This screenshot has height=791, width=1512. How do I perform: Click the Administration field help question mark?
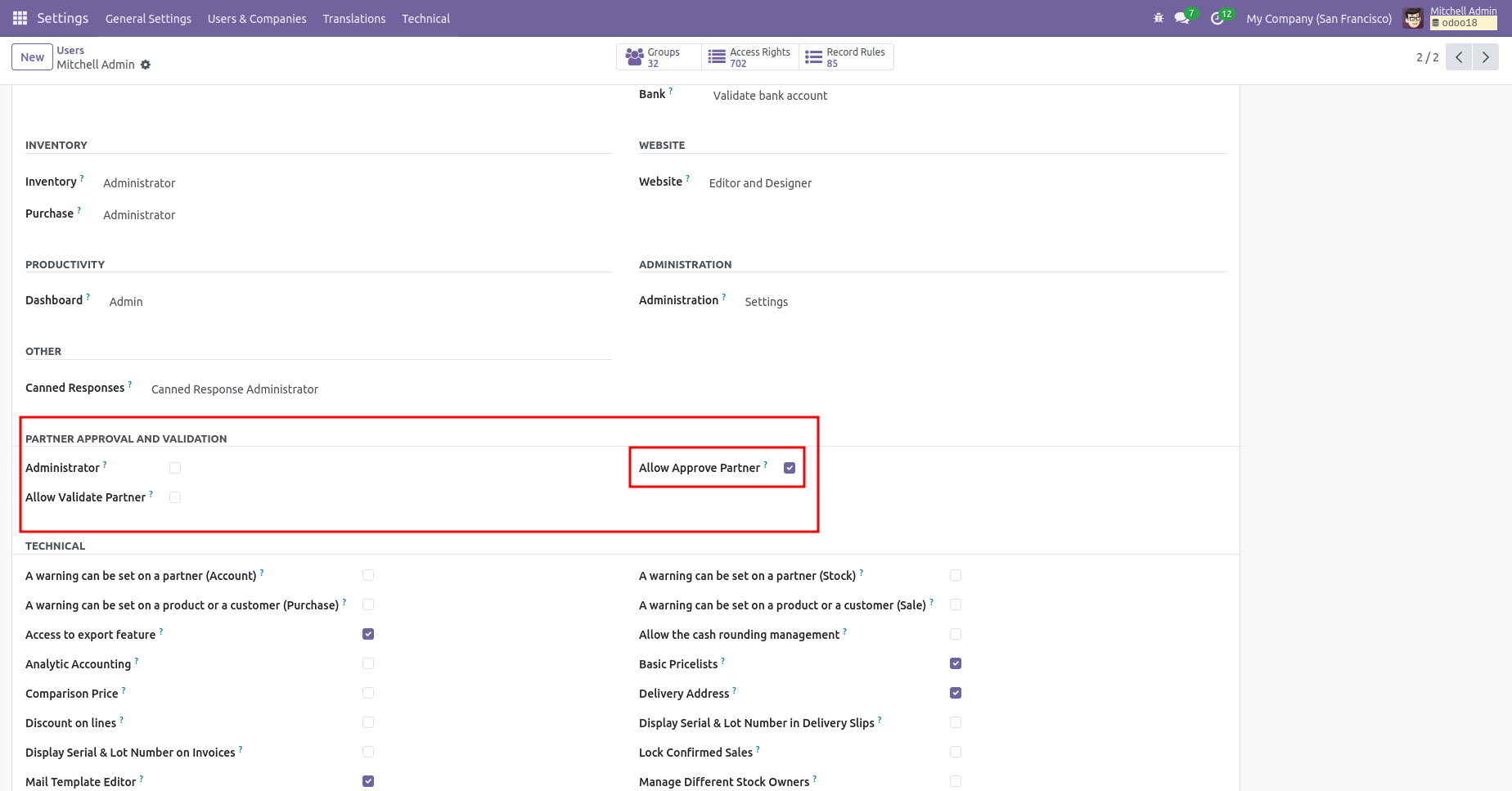pos(723,296)
